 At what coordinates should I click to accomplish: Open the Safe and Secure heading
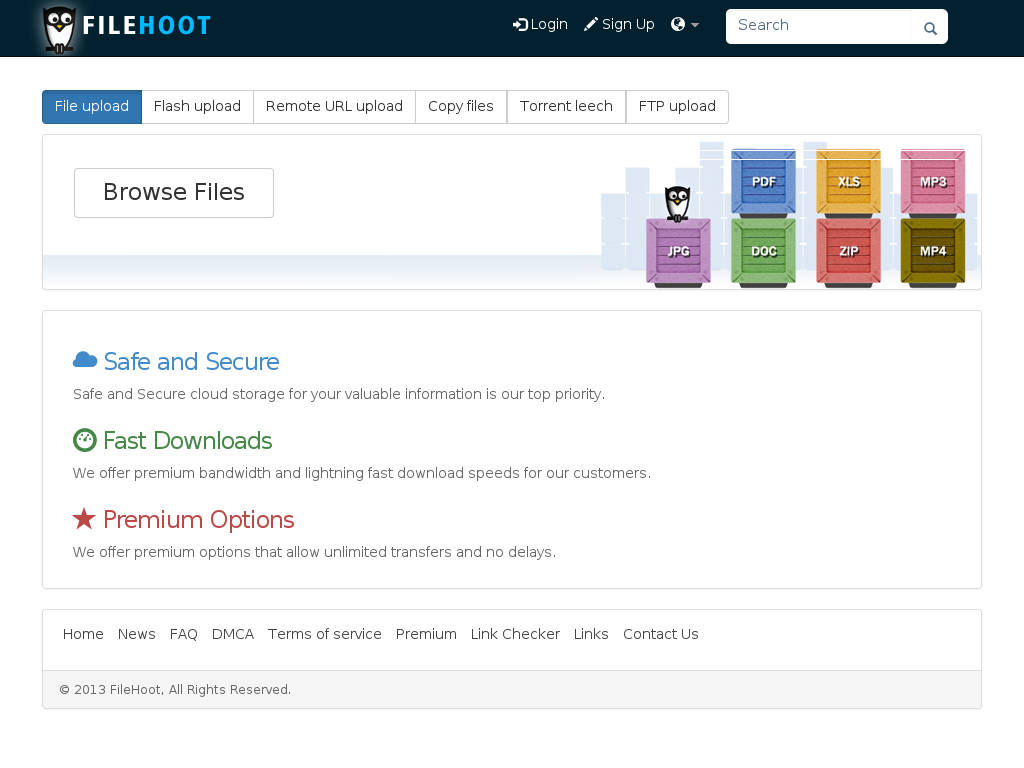[x=191, y=362]
